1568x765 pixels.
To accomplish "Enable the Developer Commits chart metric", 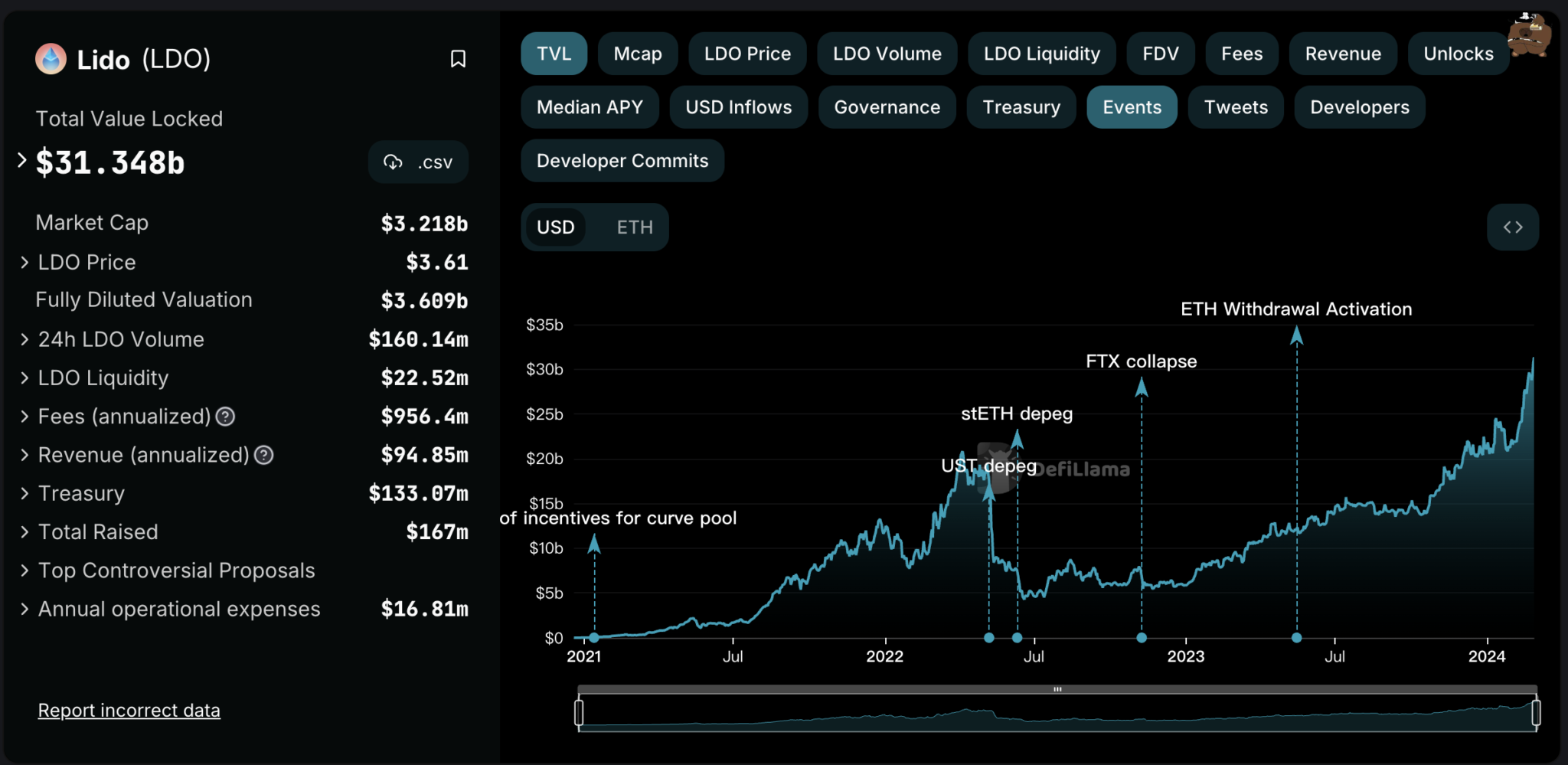I will (x=622, y=161).
